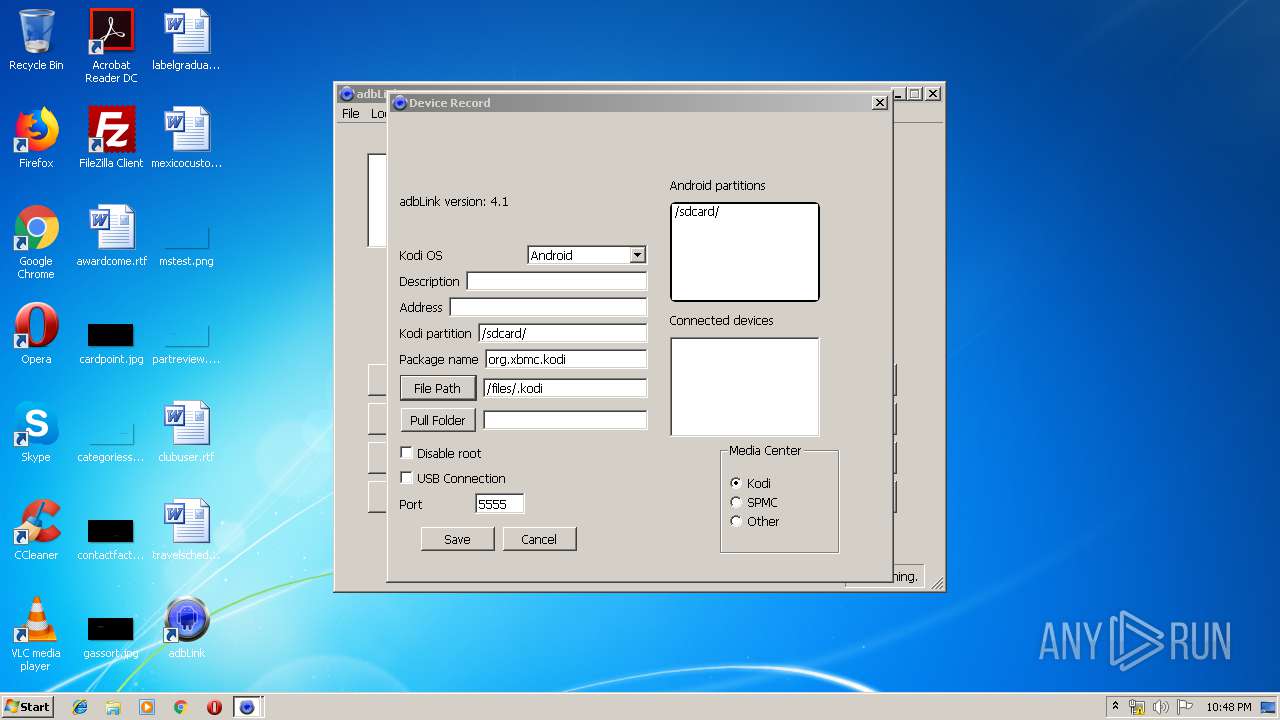Open mstest.png file icon
This screenshot has width=1280, height=720.
(x=186, y=246)
